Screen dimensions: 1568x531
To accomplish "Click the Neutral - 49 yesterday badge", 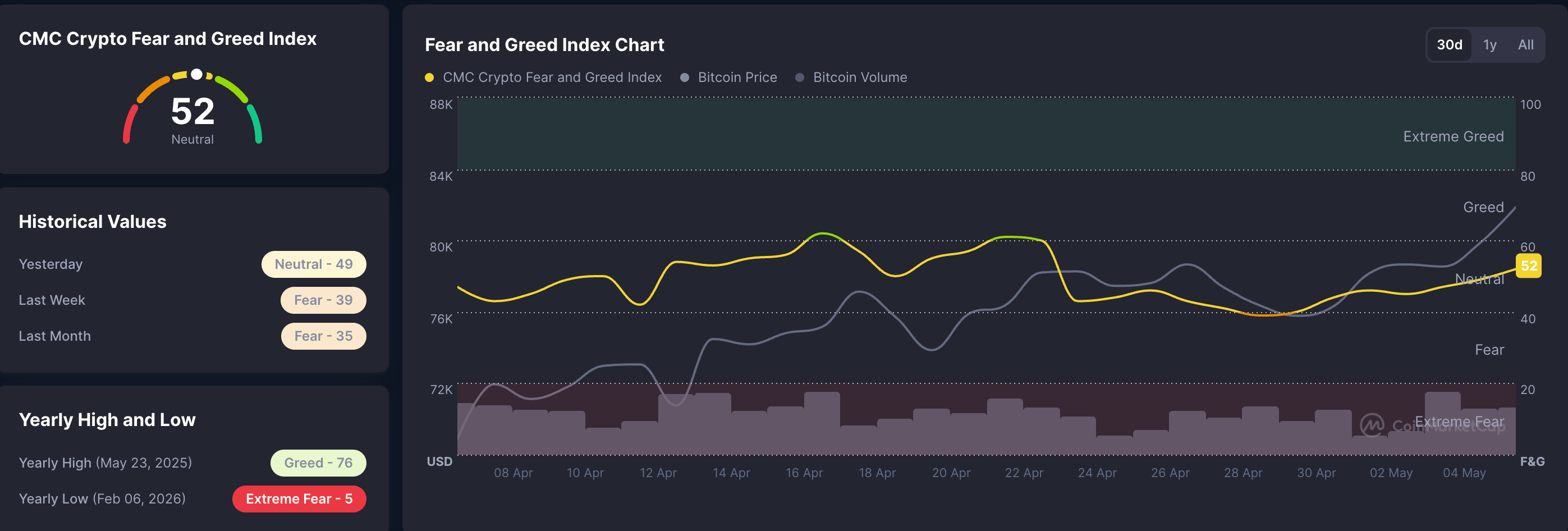I will [314, 264].
